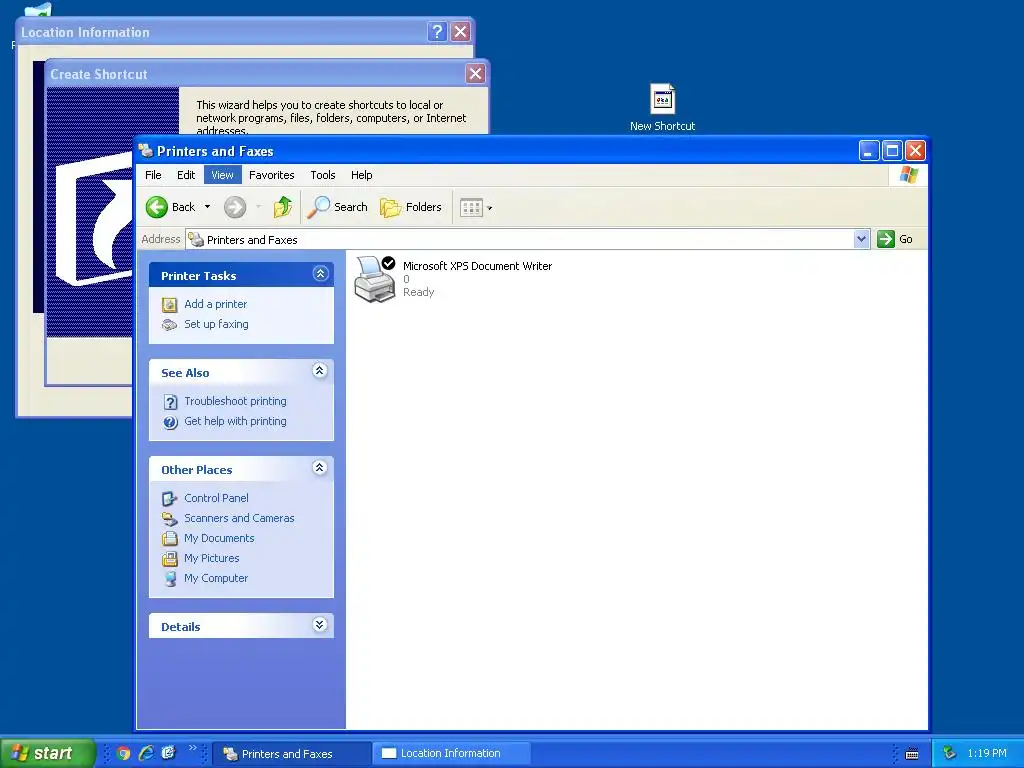Click the Windows flag logo in menu bar

[908, 175]
